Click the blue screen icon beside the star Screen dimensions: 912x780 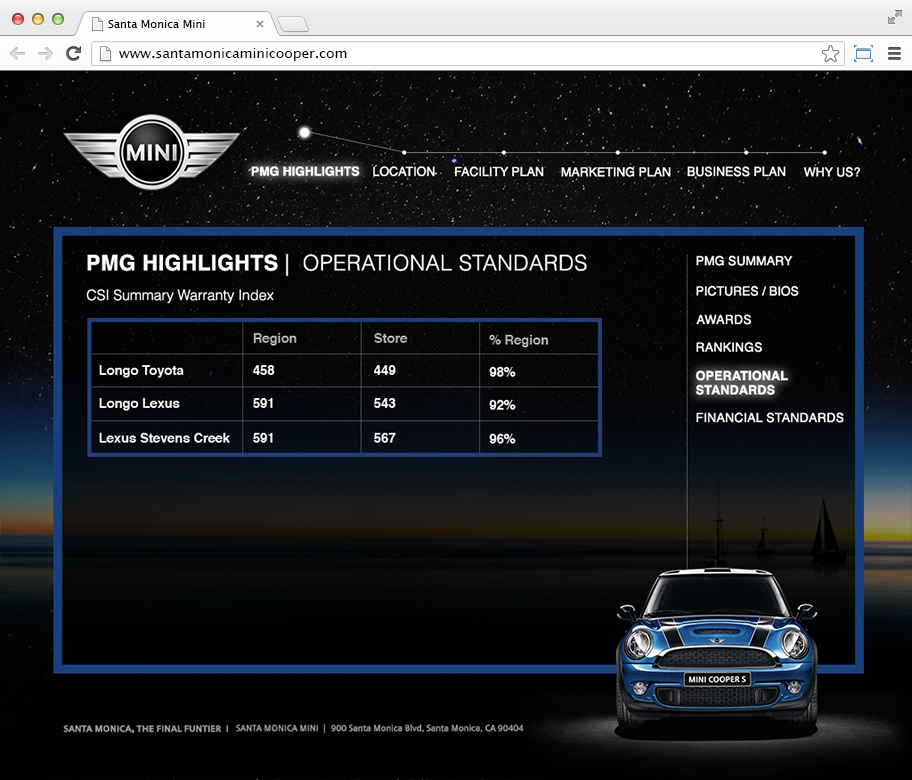coord(863,54)
